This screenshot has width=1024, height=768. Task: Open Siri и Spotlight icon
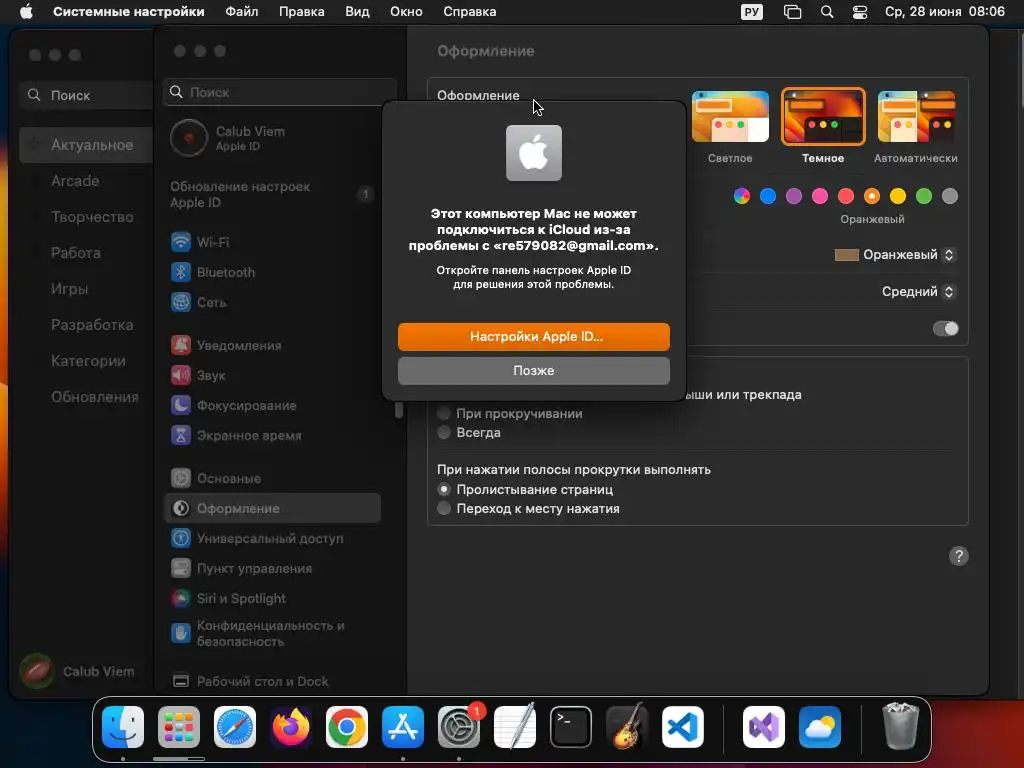181,598
